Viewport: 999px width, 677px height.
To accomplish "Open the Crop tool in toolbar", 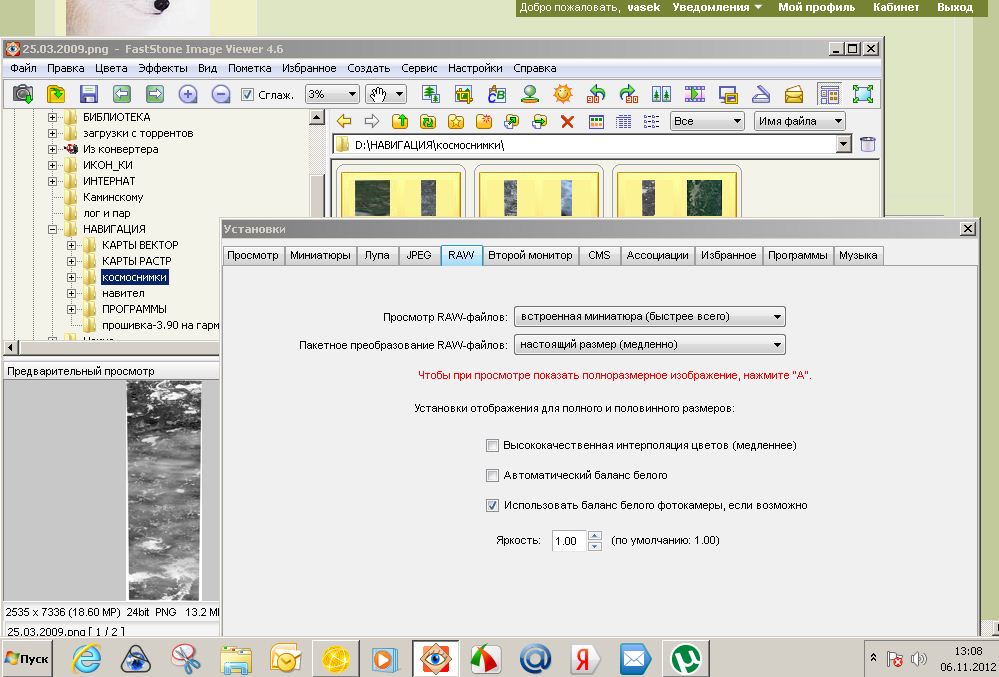I will [463, 94].
